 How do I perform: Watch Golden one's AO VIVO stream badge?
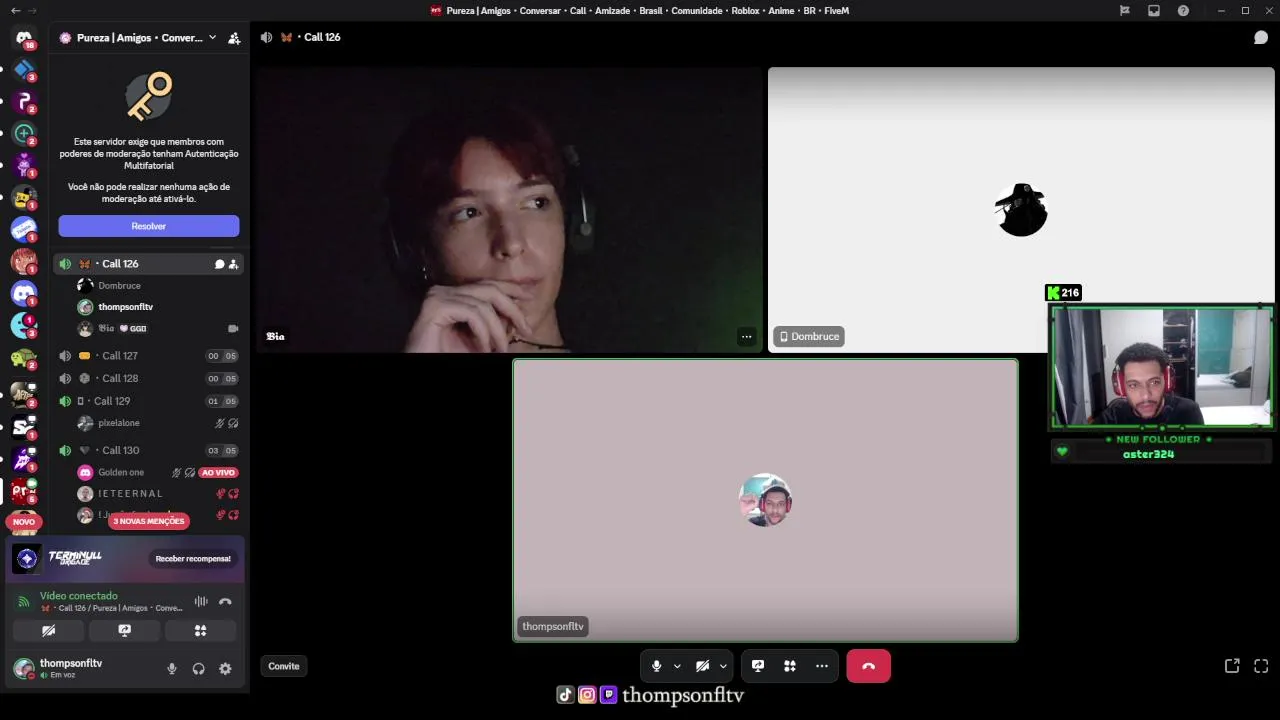218,472
